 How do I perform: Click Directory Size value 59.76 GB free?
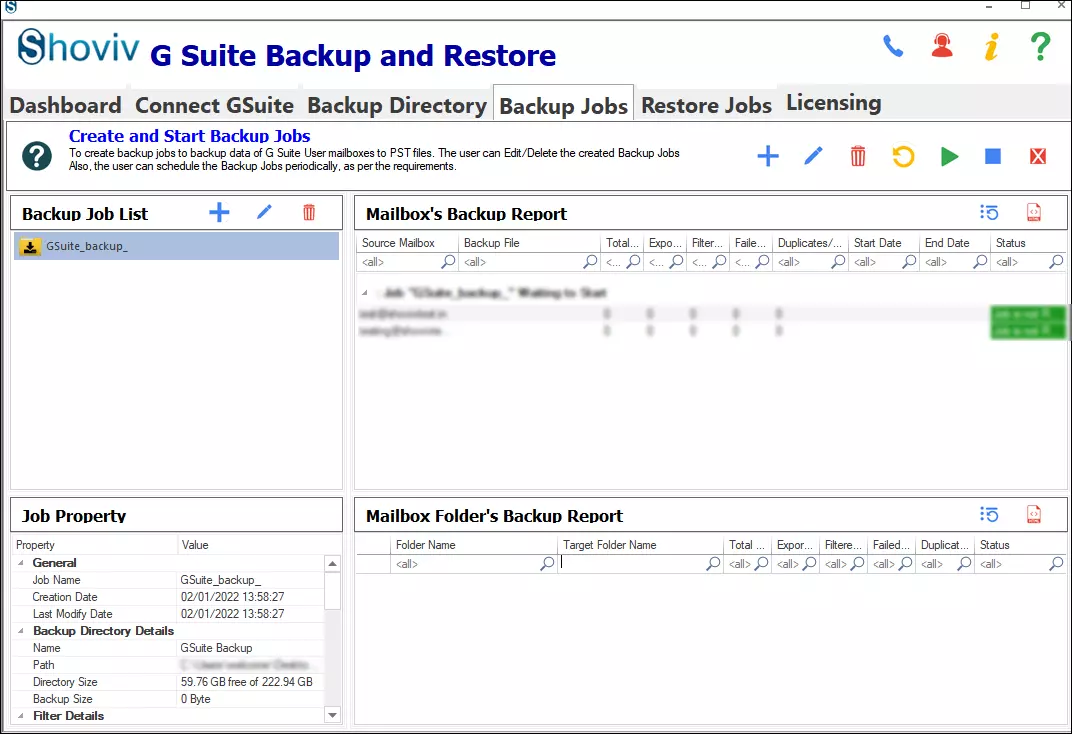247,681
